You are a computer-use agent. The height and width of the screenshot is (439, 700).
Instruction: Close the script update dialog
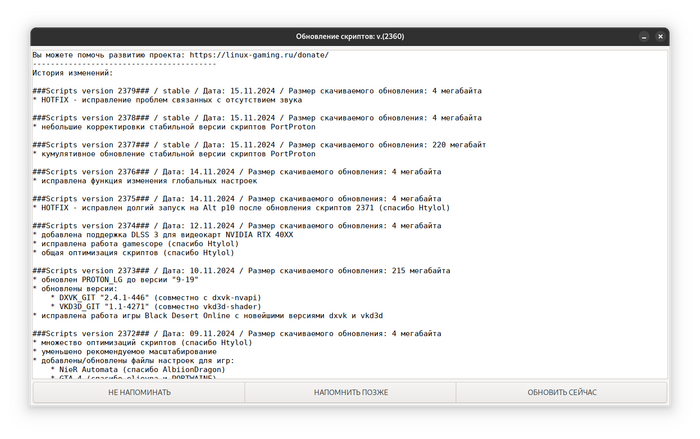click(661, 37)
